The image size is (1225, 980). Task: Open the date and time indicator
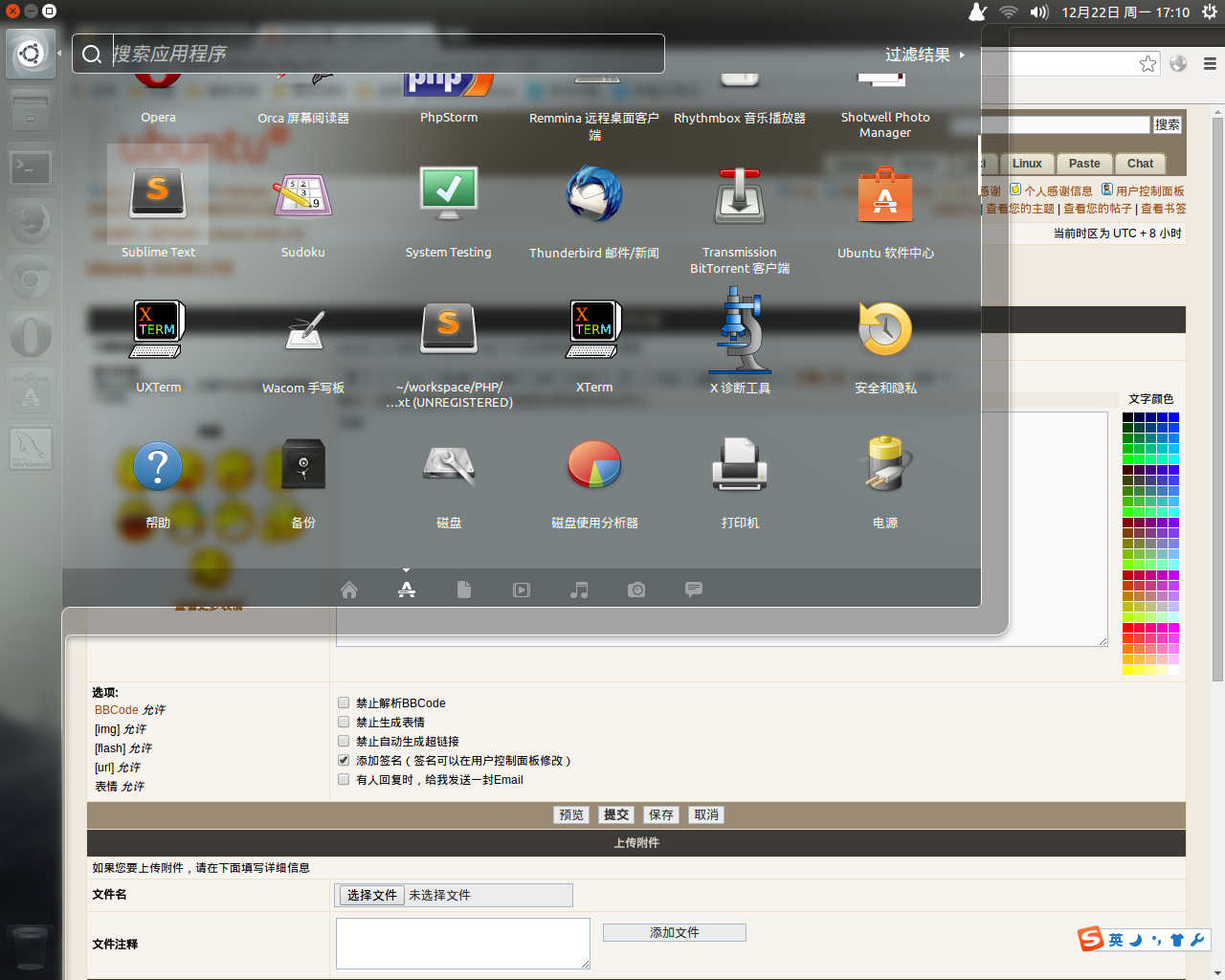[1125, 11]
